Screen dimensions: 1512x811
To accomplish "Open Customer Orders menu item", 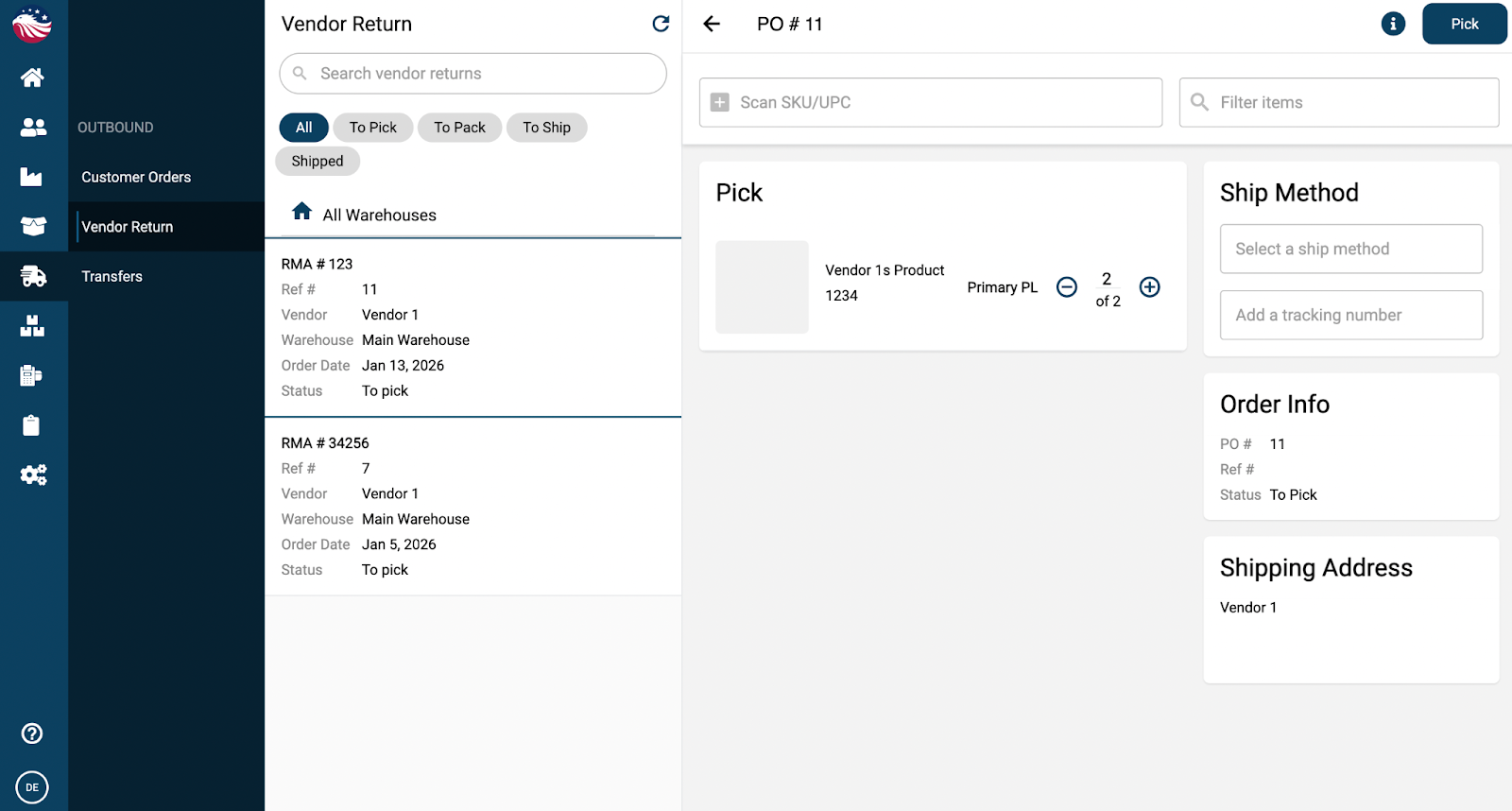I will 136,177.
